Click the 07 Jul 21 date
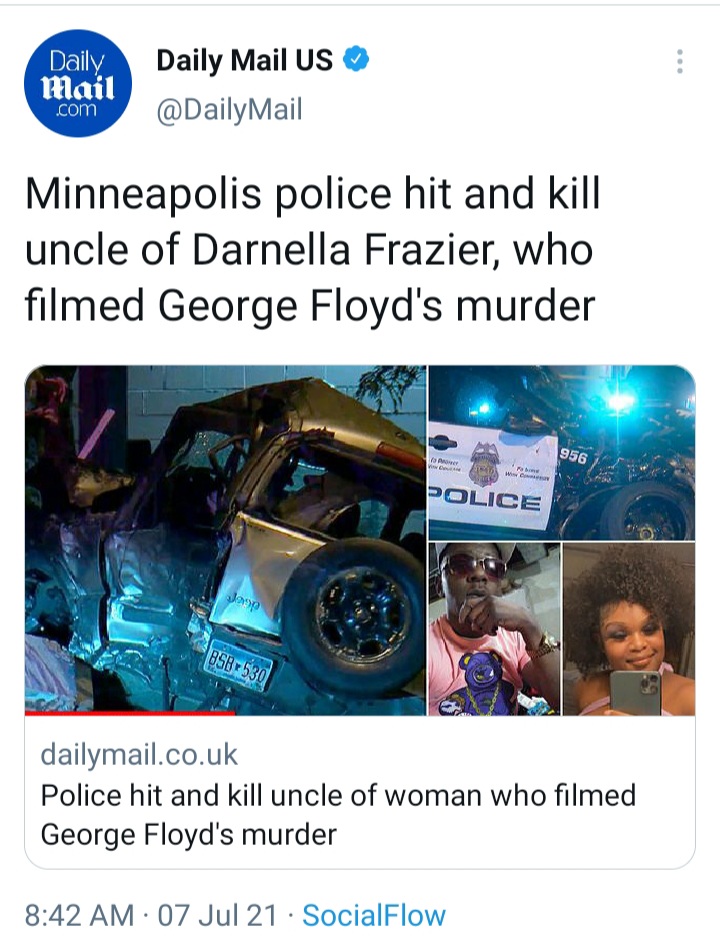This screenshot has width=720, height=939. pos(218,915)
